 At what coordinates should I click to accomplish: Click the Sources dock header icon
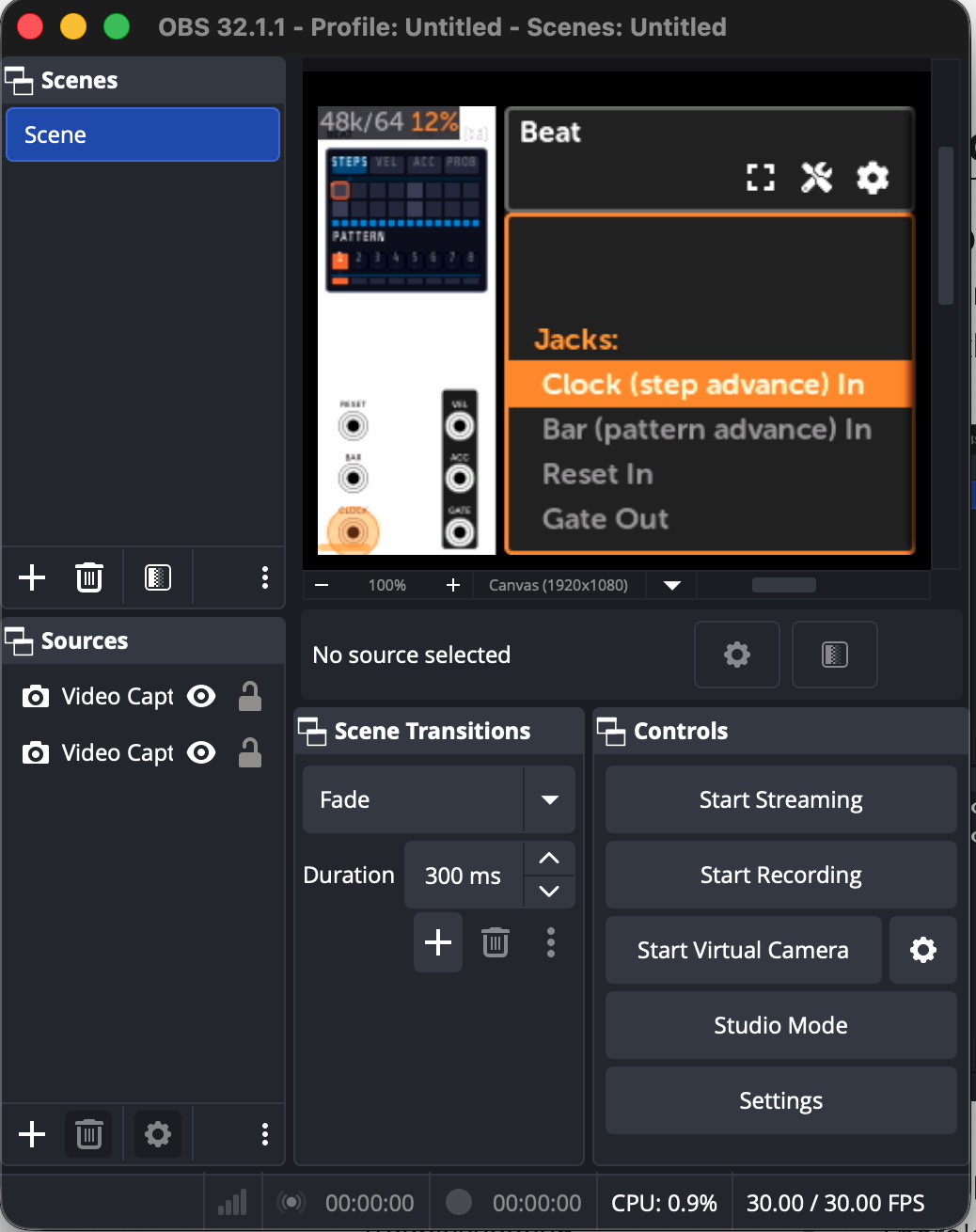coord(19,641)
